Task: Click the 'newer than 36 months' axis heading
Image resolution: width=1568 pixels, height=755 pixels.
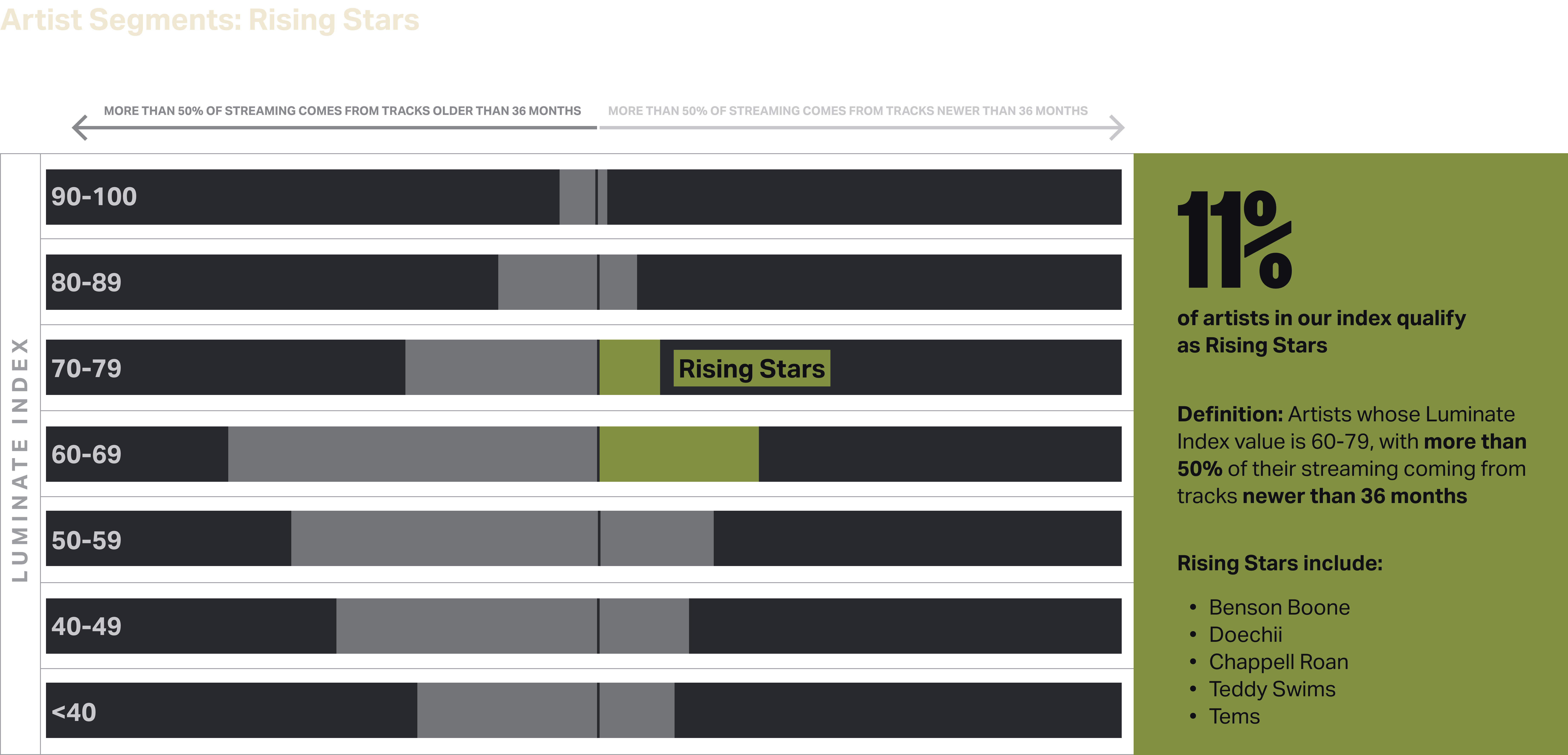Action: [847, 111]
